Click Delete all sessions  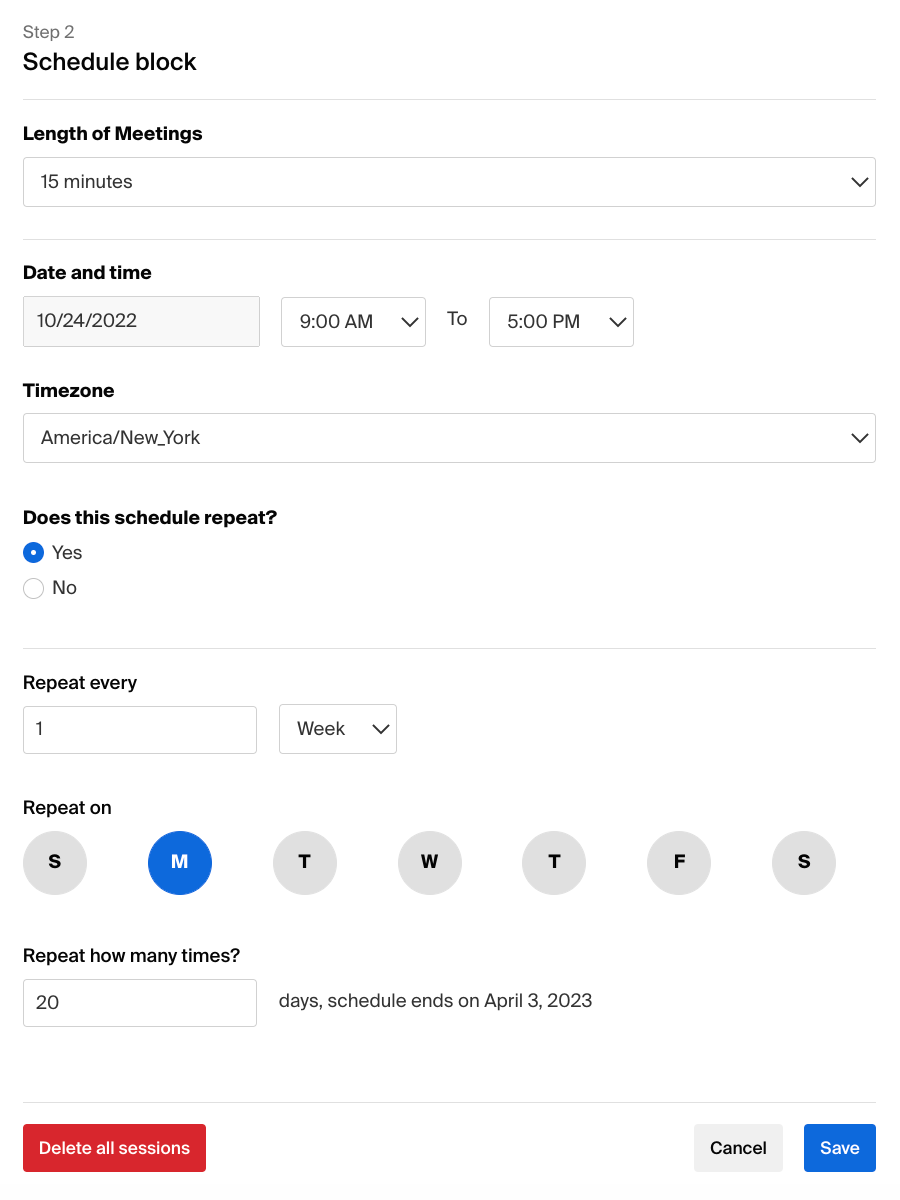(x=114, y=1147)
